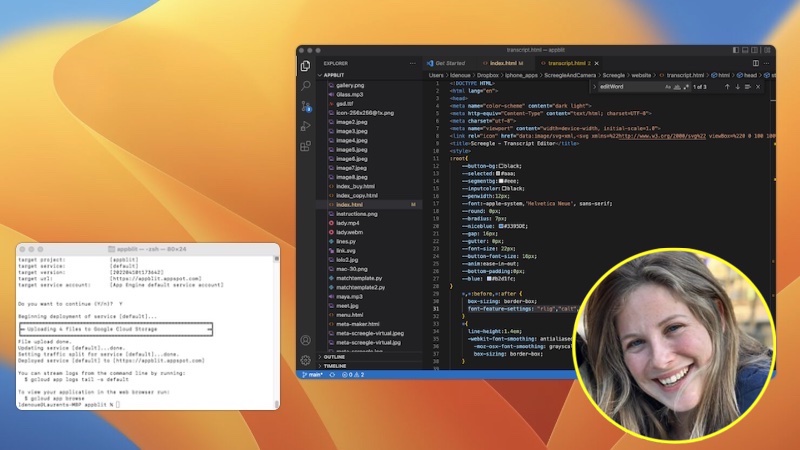This screenshot has width=800, height=450.
Task: Open menu.html in the Explorer
Action: pyautogui.click(x=349, y=315)
